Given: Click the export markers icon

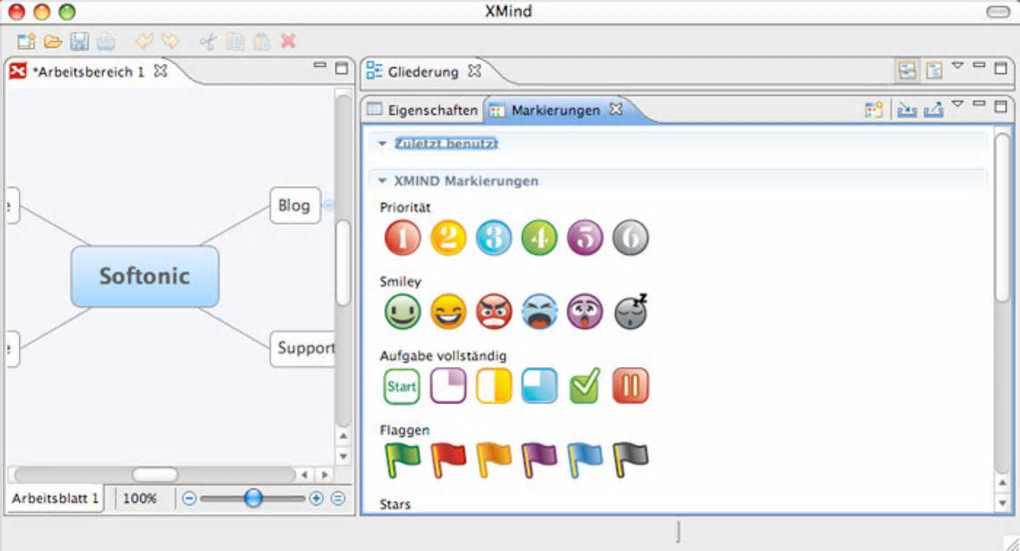Looking at the screenshot, I should tap(933, 109).
